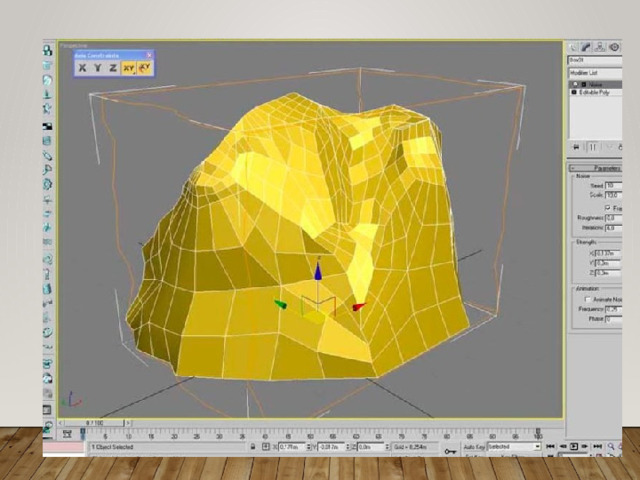Click the pin stack icon below modifier stack
Viewport: 640px width, 480px height.
point(577,147)
